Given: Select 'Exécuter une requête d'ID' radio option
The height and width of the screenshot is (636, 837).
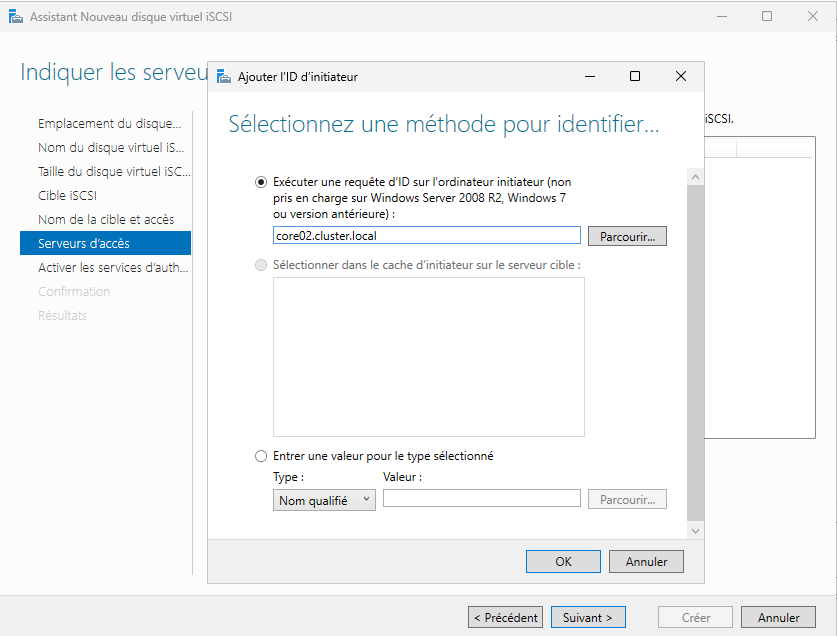Looking at the screenshot, I should click(262, 183).
